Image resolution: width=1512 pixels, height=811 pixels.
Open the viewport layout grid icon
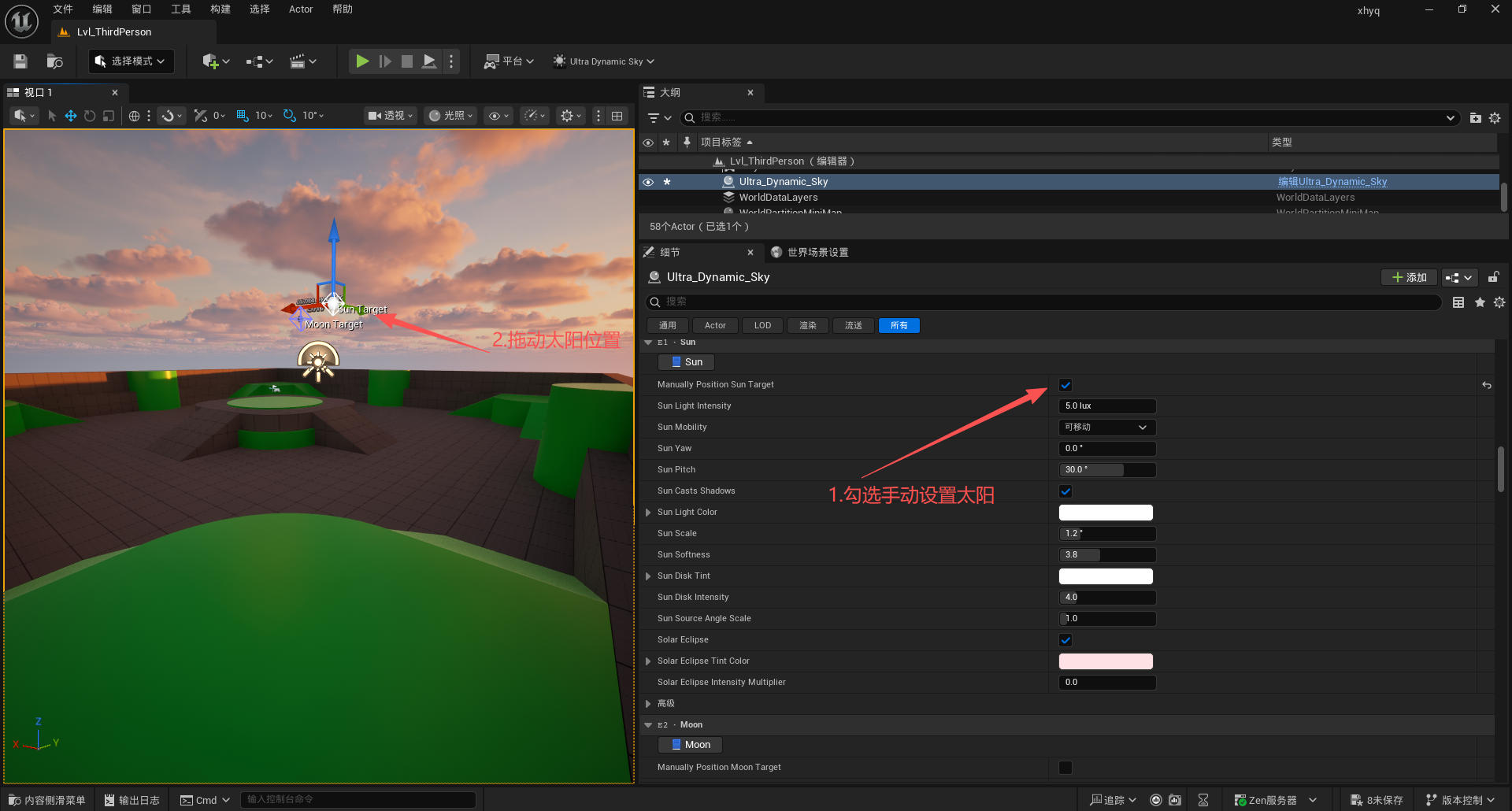coord(617,116)
